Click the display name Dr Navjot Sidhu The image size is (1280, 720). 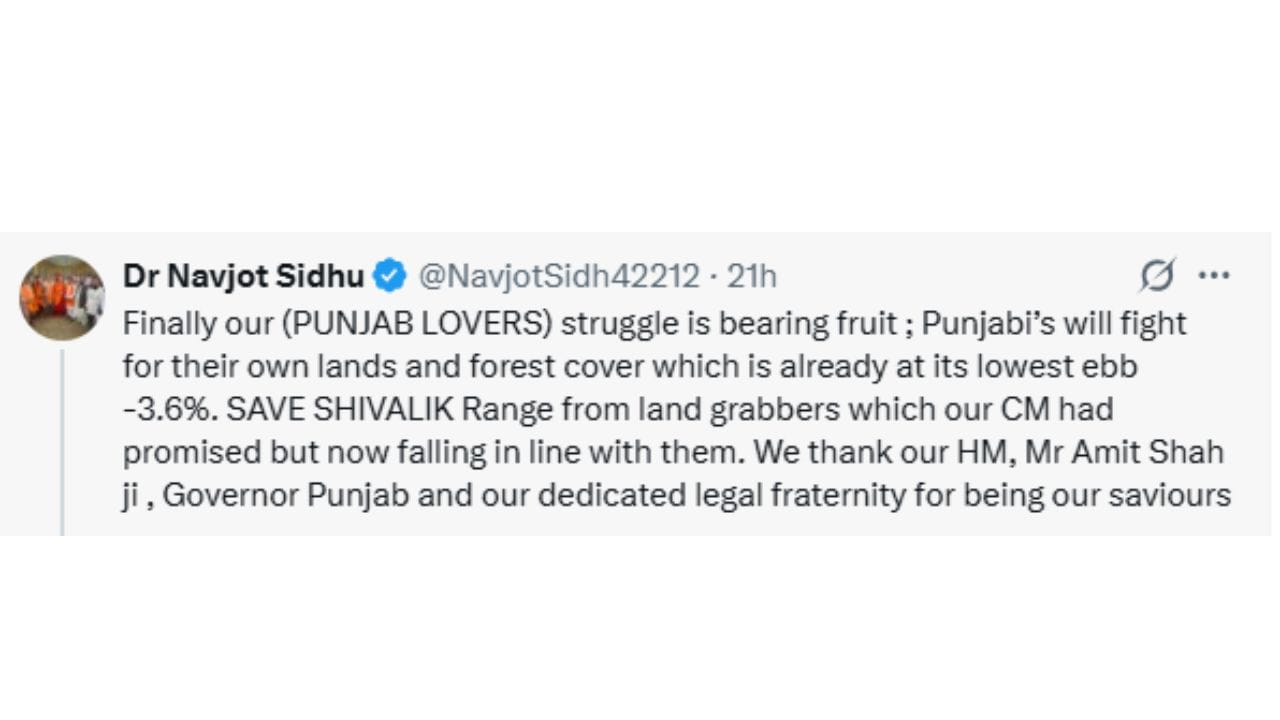click(243, 276)
